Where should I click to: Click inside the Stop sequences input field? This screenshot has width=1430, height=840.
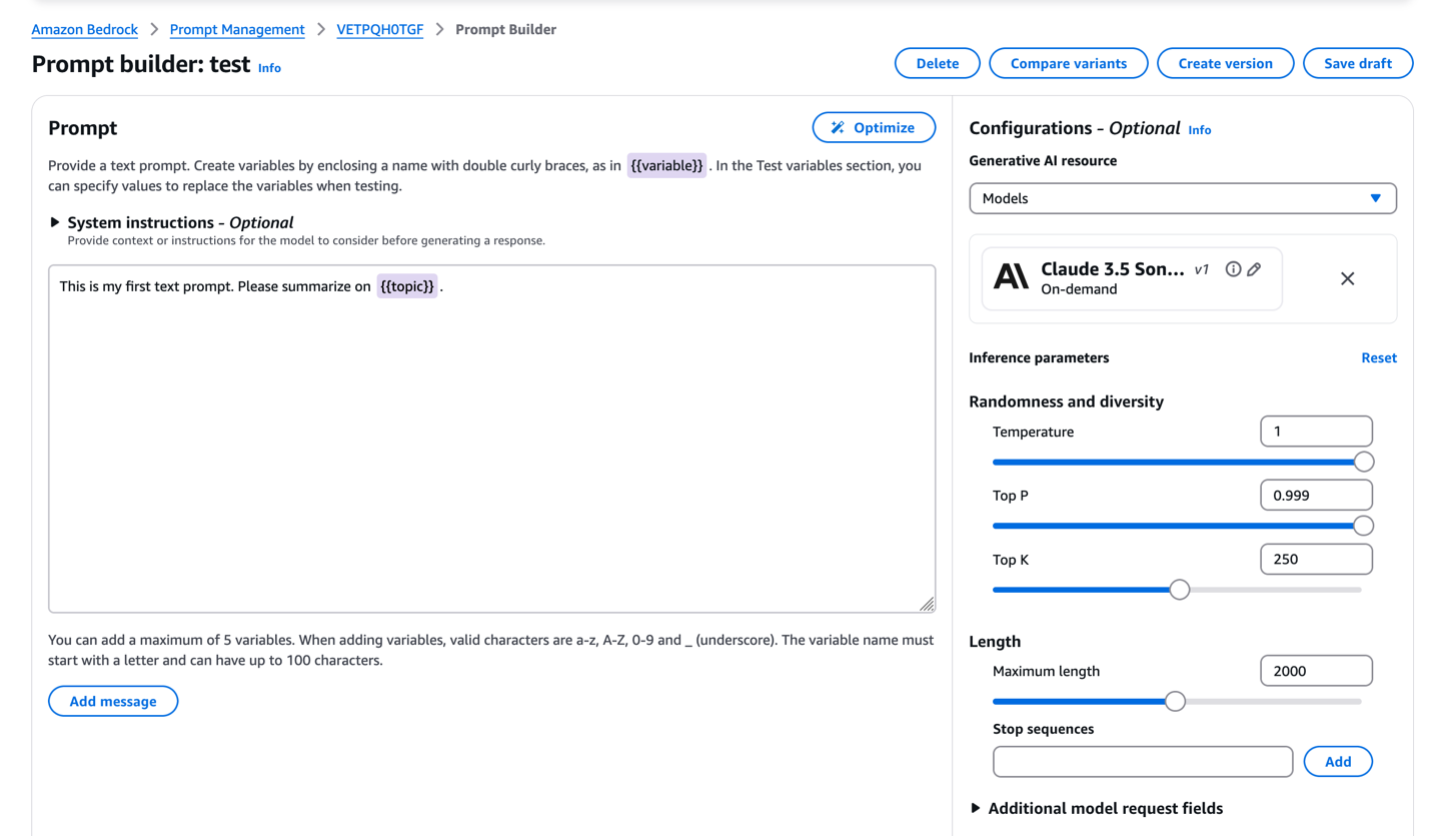[x=1141, y=761]
